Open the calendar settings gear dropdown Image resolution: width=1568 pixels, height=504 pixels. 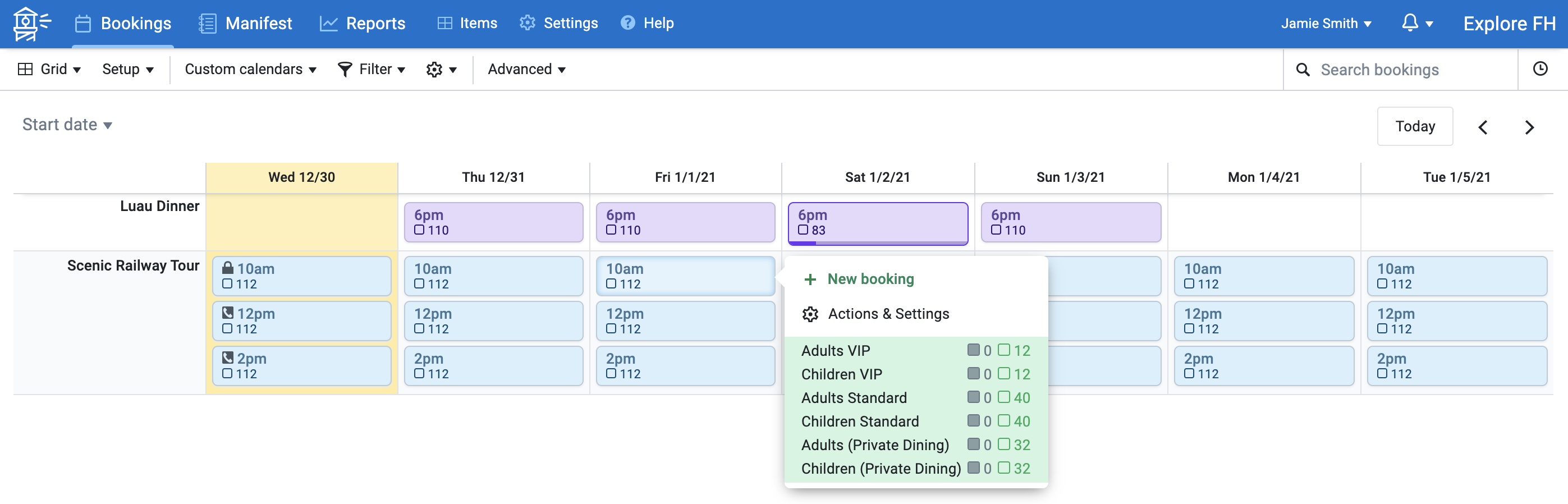coord(441,70)
